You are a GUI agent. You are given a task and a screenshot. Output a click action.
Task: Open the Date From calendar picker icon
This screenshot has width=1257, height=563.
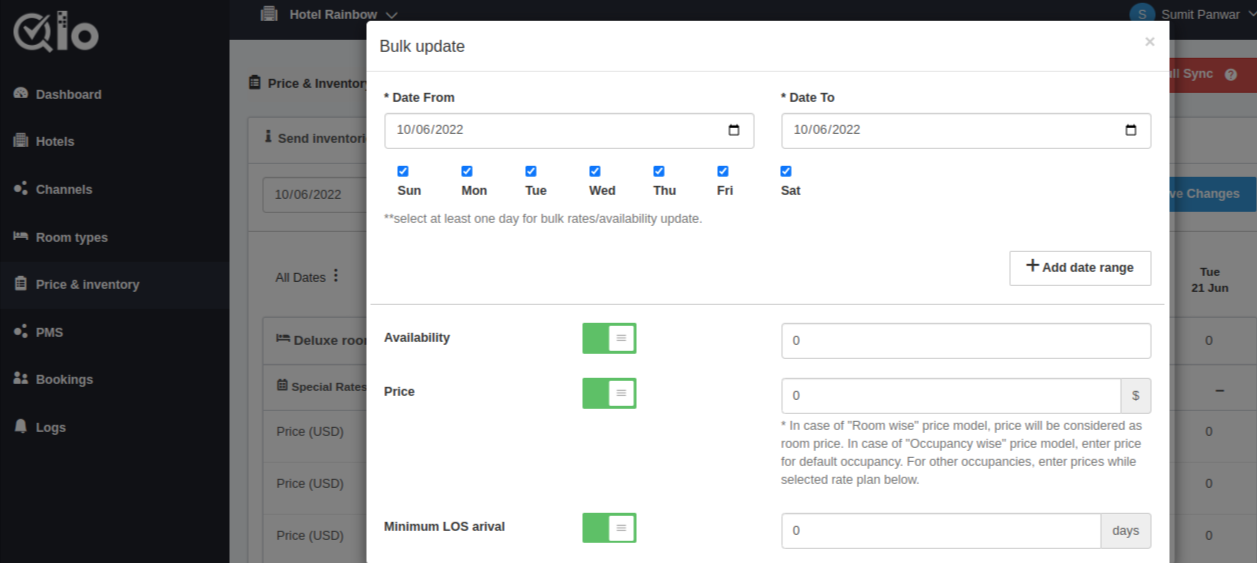click(734, 130)
